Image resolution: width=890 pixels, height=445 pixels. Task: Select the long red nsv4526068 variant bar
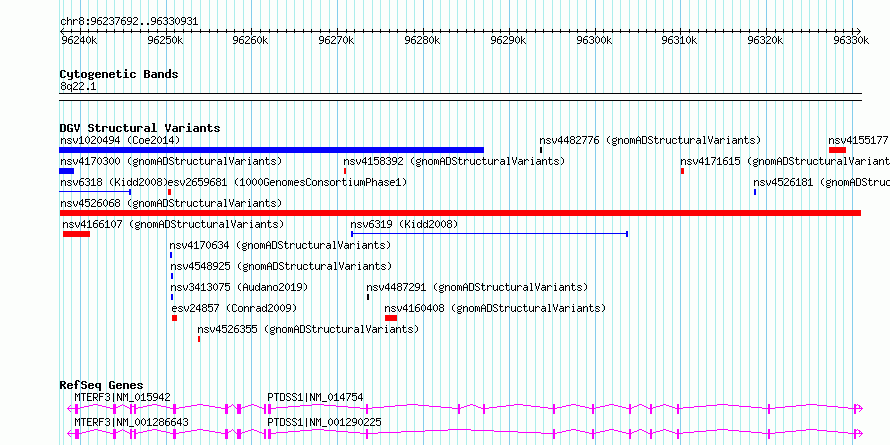(x=460, y=213)
